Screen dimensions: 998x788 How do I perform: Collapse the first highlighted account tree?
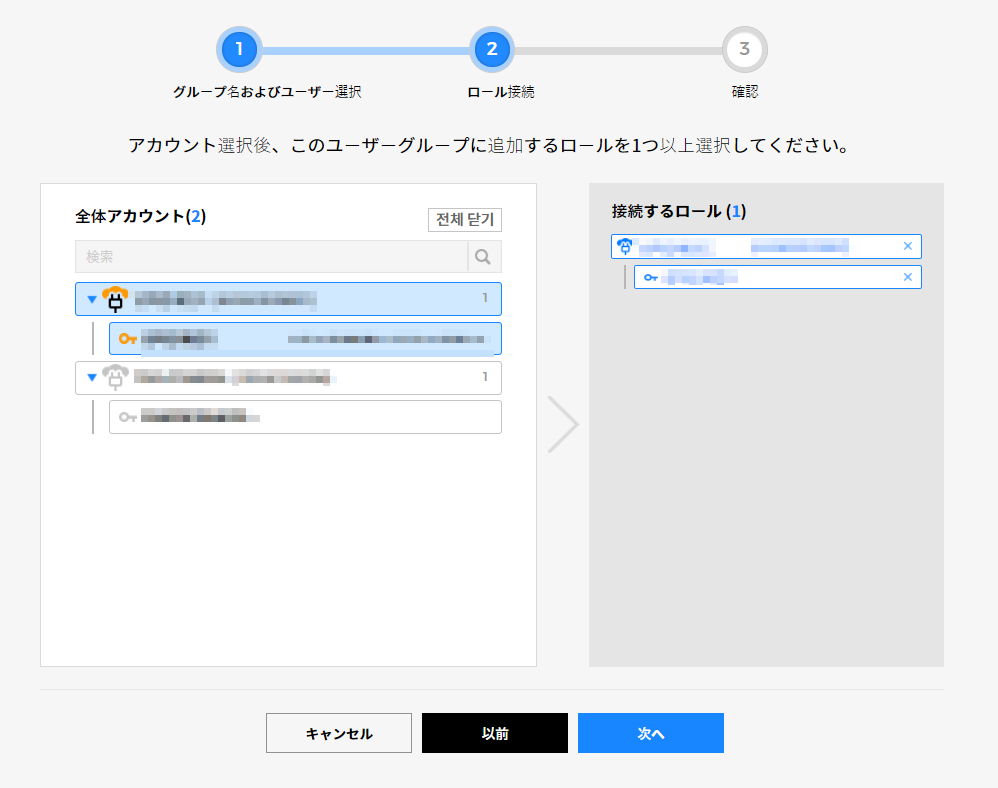point(91,299)
